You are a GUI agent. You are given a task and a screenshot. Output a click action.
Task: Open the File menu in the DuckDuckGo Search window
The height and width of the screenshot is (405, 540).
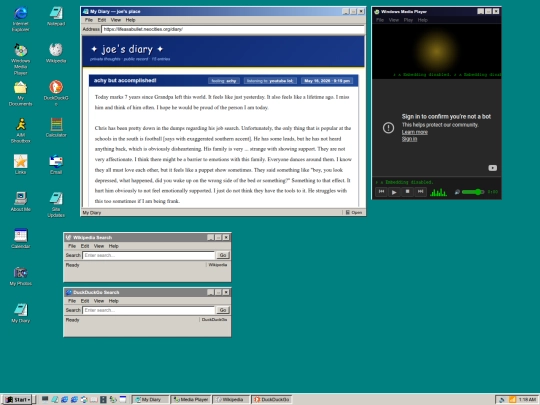pos(72,301)
